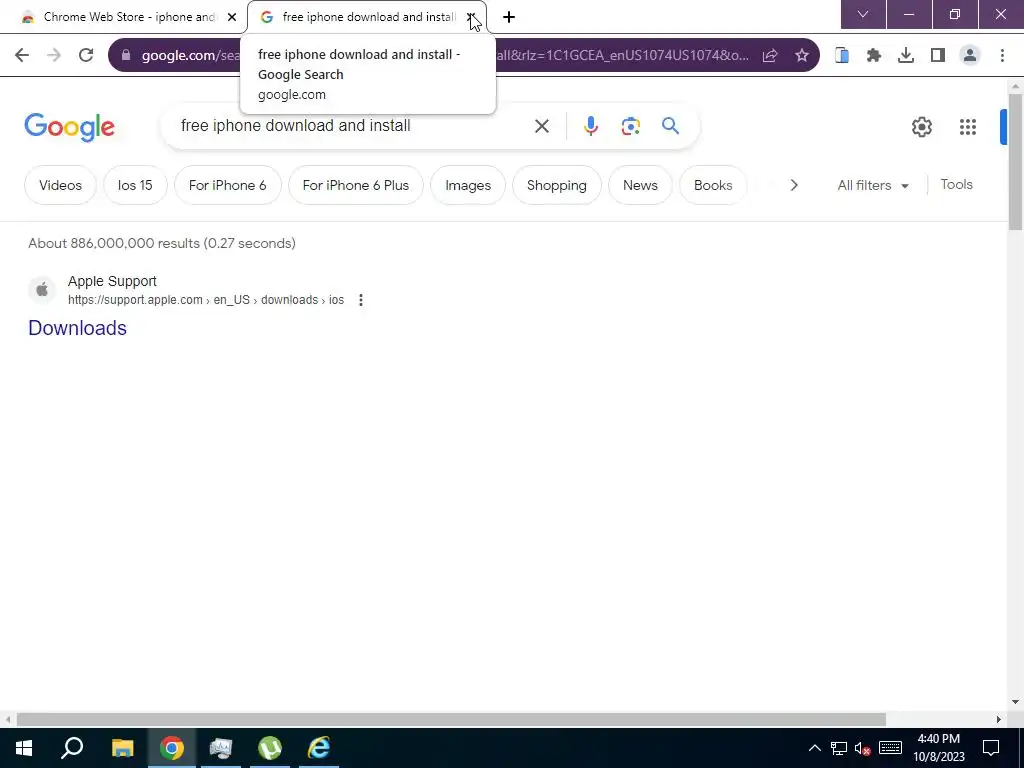
Task: Open the Chrome profile avatar
Action: click(x=970, y=56)
